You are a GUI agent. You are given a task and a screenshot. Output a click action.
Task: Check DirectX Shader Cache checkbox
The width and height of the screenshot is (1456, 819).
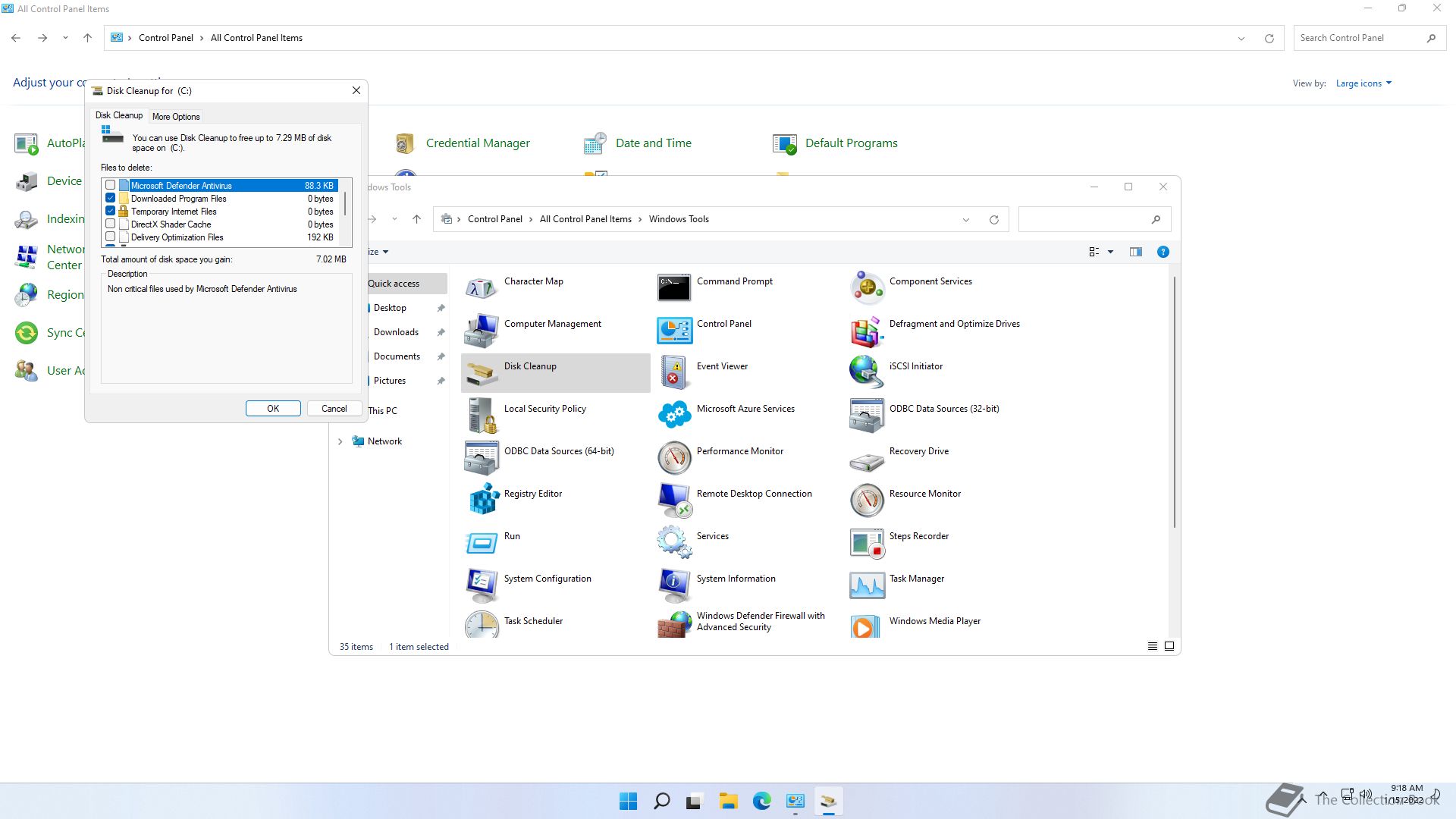click(x=111, y=224)
